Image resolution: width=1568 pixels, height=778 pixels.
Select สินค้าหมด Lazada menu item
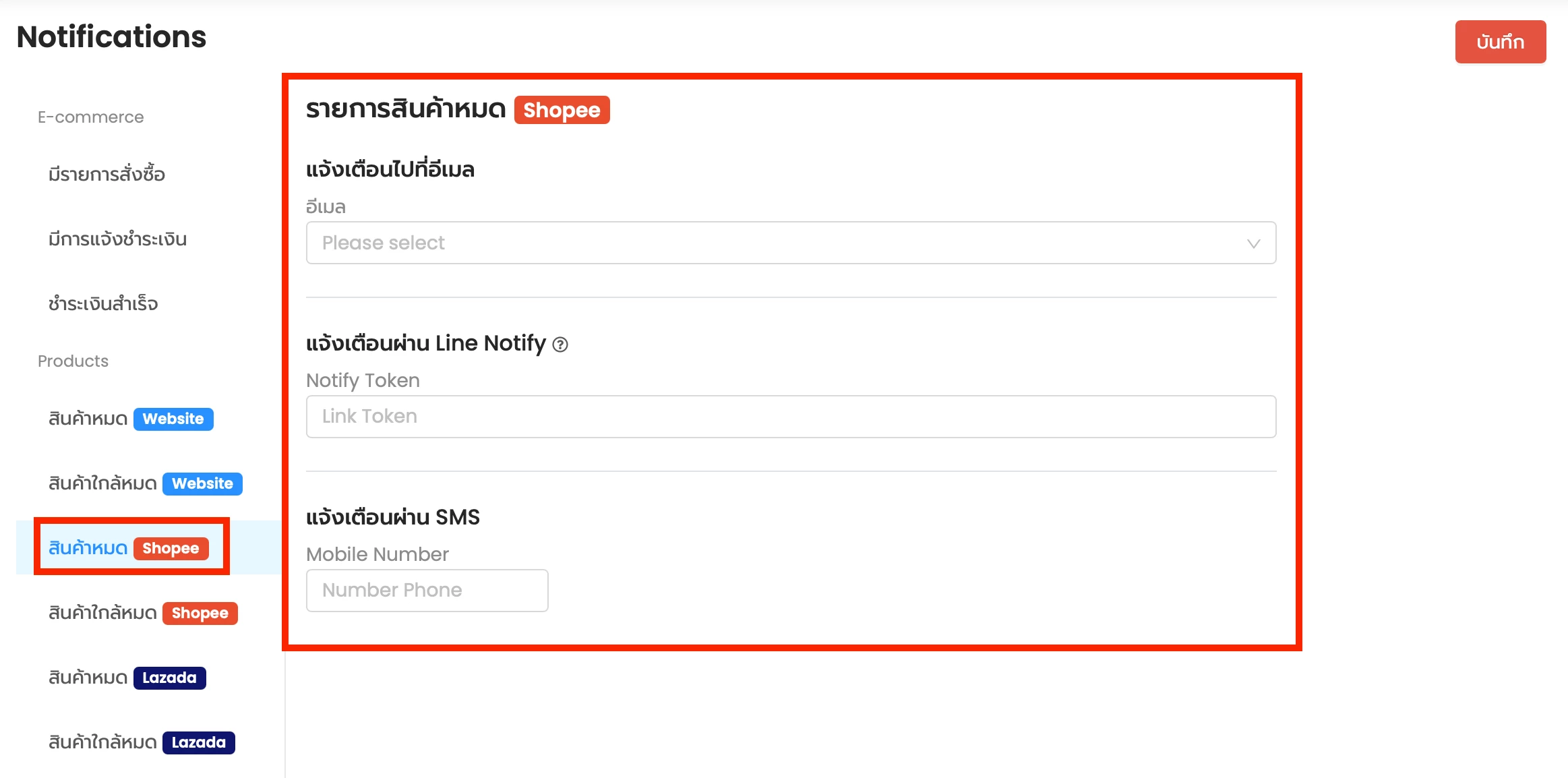click(127, 678)
